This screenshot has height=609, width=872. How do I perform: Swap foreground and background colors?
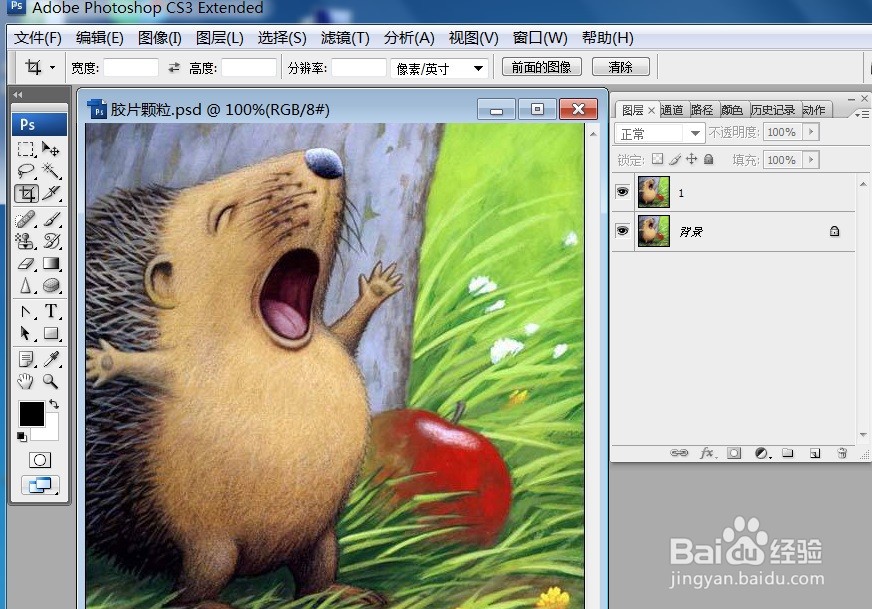pyautogui.click(x=54, y=404)
